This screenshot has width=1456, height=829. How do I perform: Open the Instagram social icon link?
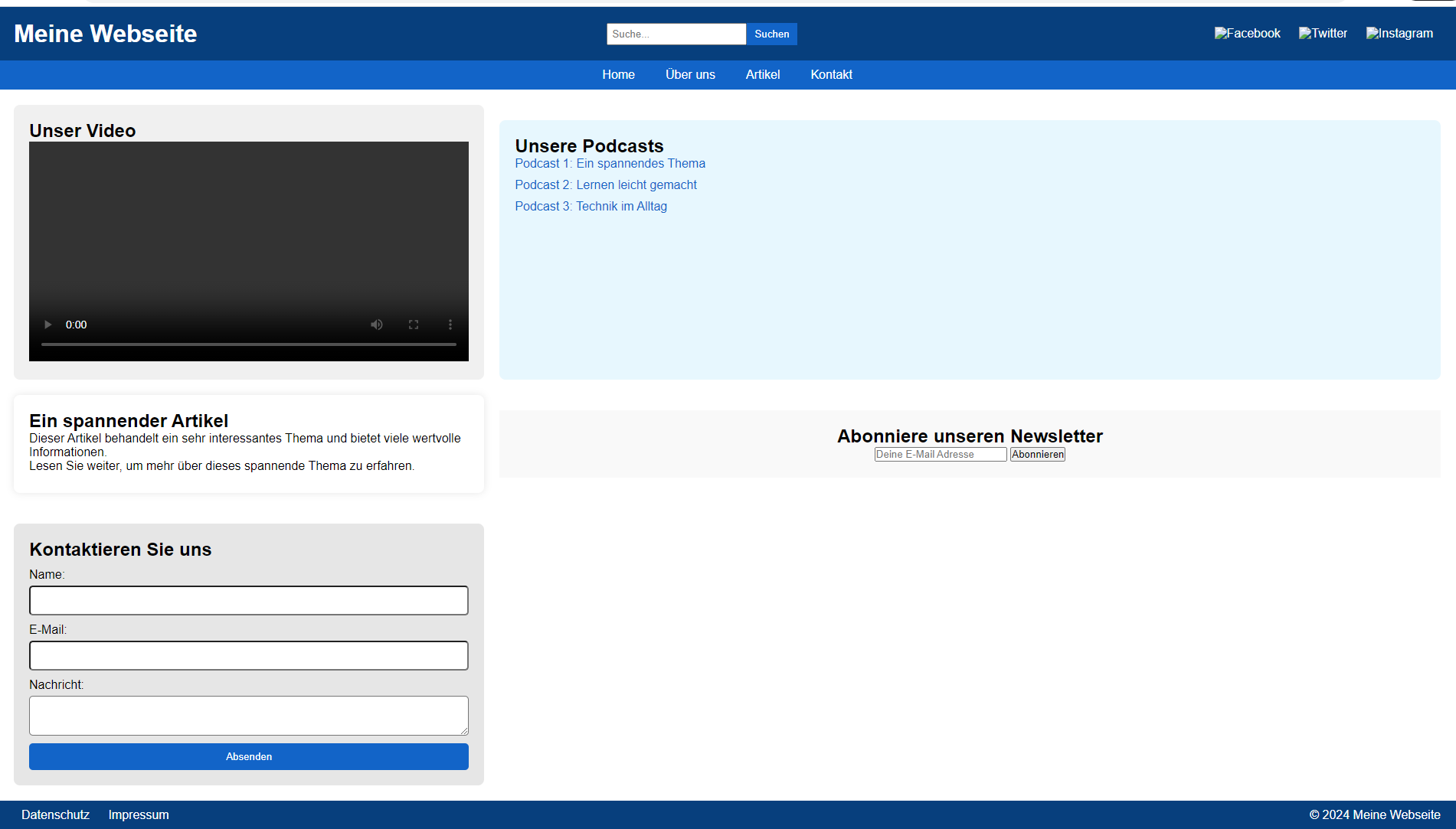coord(1399,34)
